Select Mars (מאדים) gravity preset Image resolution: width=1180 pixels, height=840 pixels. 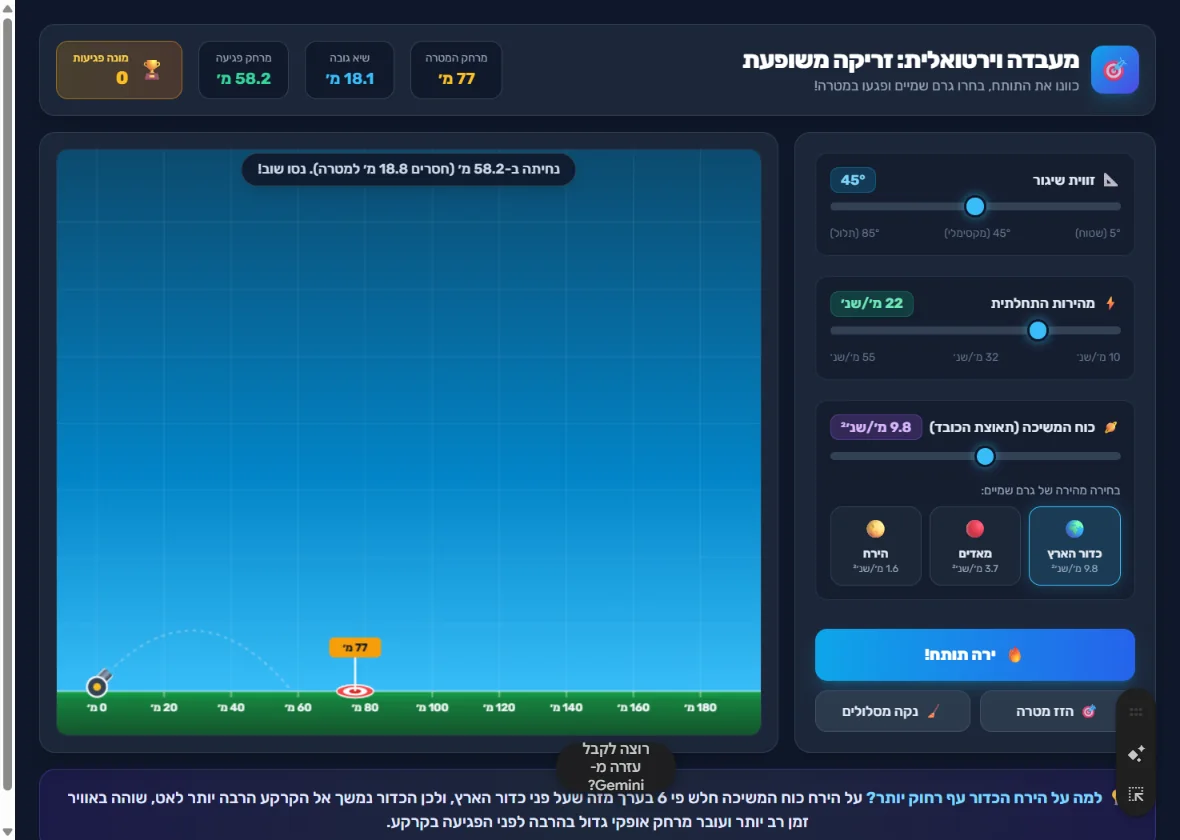click(x=975, y=546)
